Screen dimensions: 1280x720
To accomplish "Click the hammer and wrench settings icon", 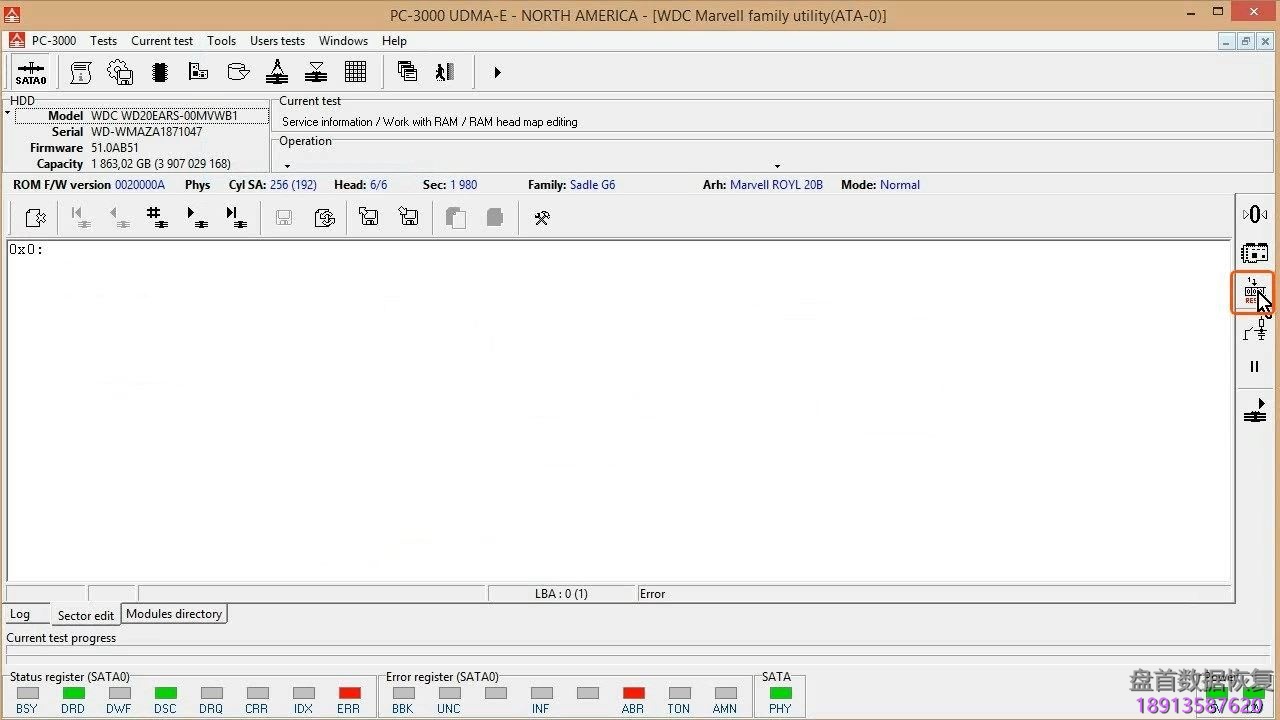I will pyautogui.click(x=542, y=218).
